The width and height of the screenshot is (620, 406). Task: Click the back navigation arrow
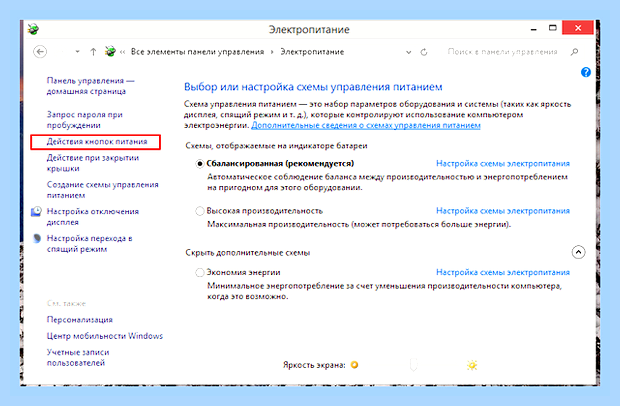coord(40,52)
